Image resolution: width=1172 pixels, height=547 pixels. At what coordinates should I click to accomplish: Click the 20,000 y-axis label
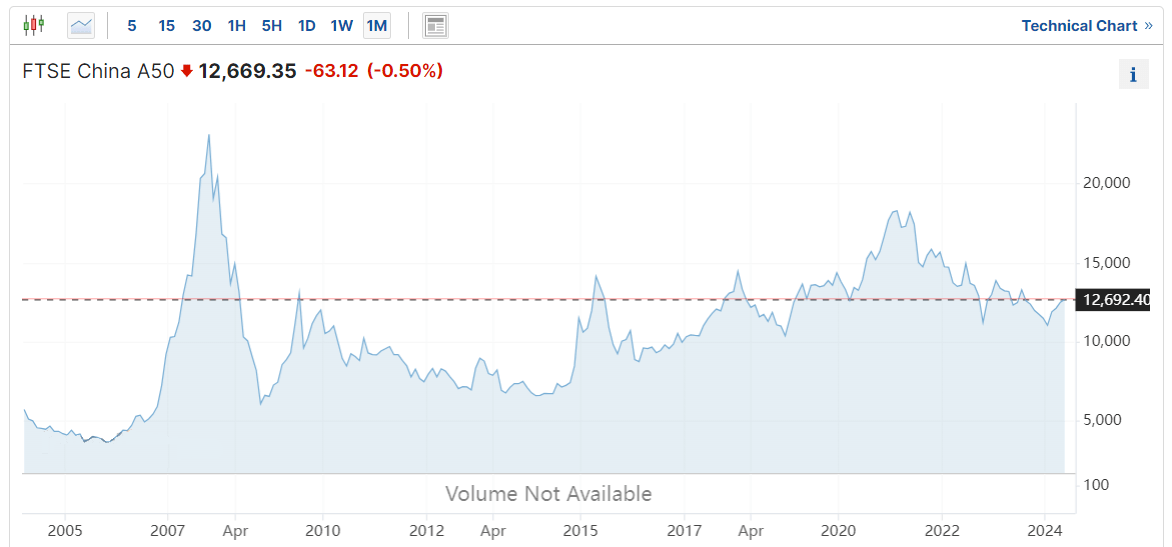tap(1106, 184)
